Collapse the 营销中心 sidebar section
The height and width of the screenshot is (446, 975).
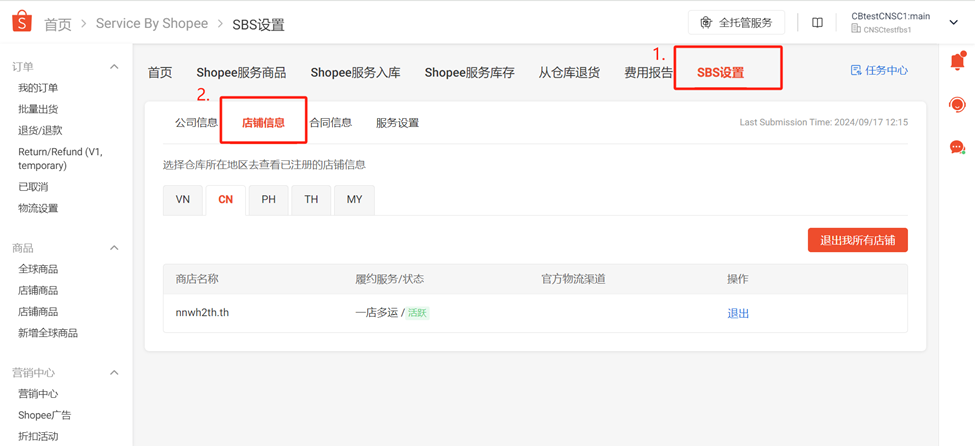click(x=114, y=373)
